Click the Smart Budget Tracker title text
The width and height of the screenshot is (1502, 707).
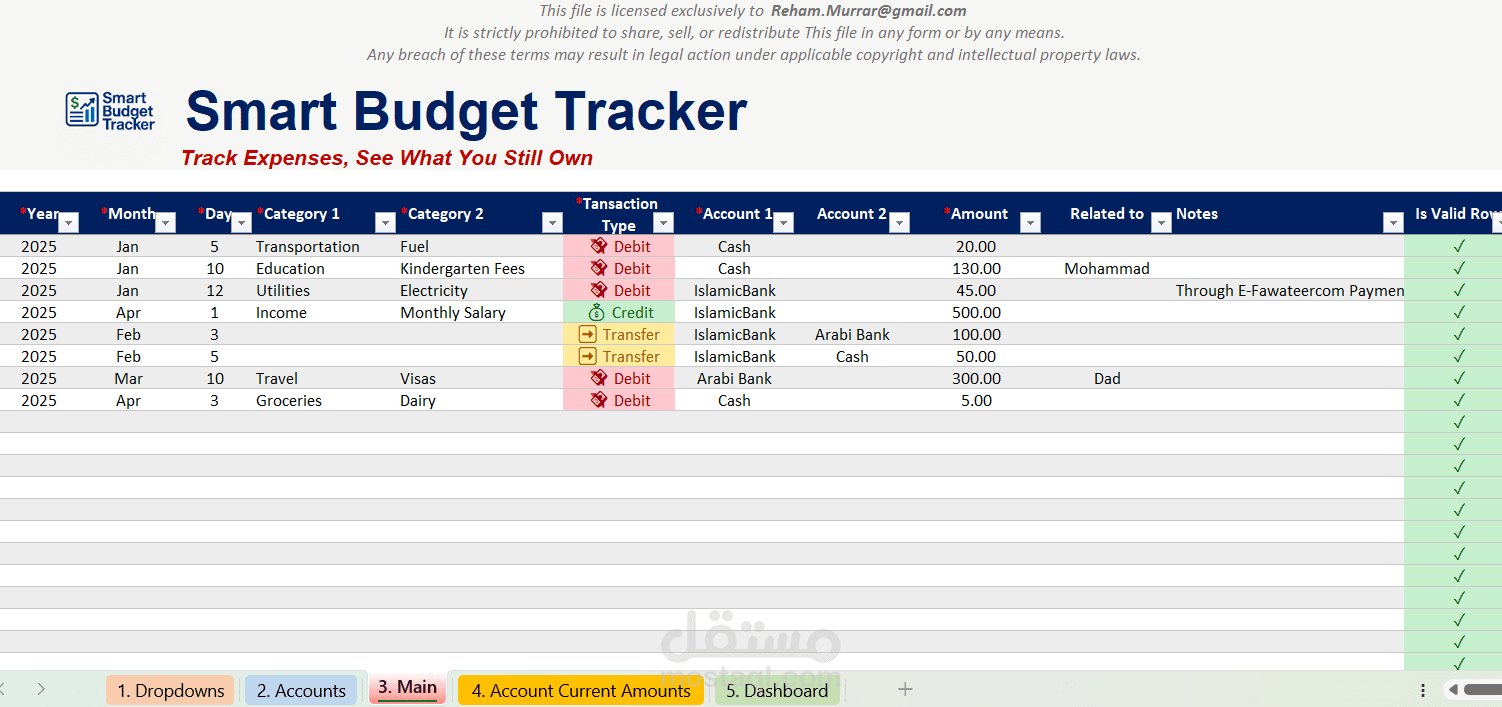coord(467,111)
